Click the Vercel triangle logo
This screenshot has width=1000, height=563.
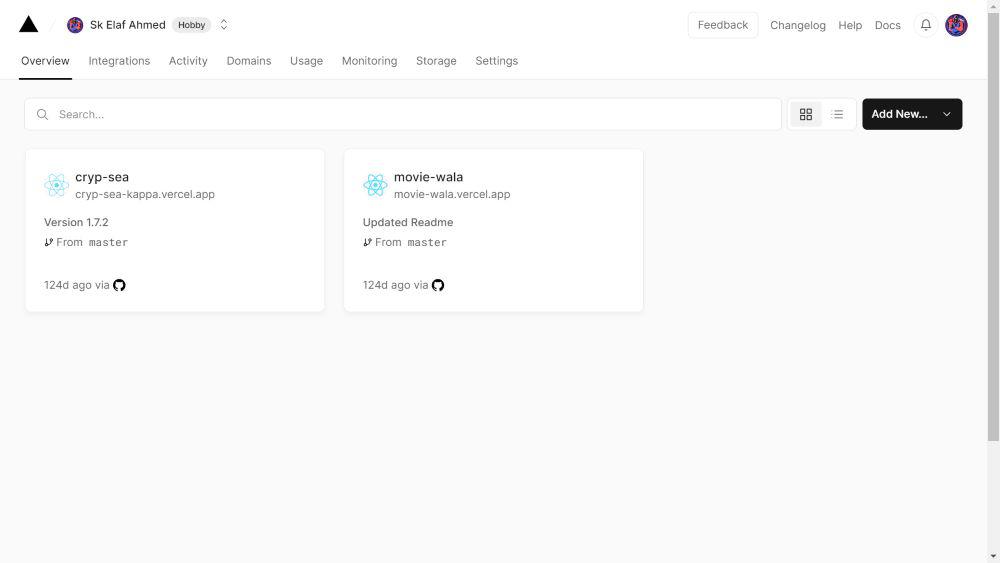tap(29, 24)
